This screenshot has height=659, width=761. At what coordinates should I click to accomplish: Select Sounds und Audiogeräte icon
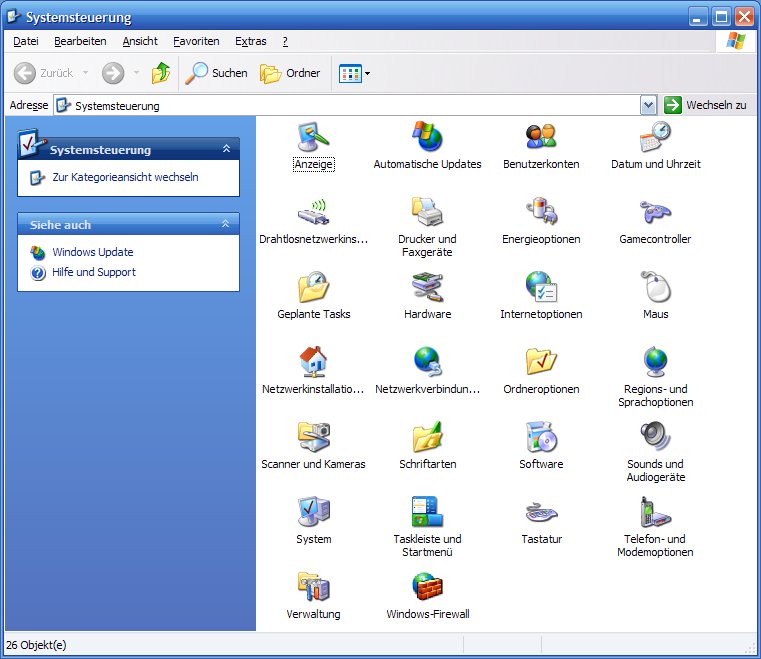pyautogui.click(x=655, y=437)
